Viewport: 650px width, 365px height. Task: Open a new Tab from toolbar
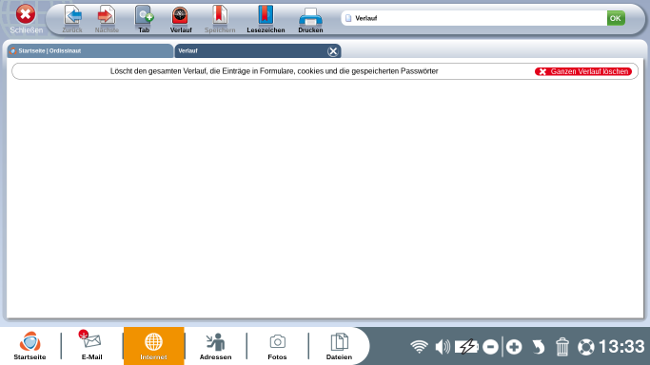144,19
